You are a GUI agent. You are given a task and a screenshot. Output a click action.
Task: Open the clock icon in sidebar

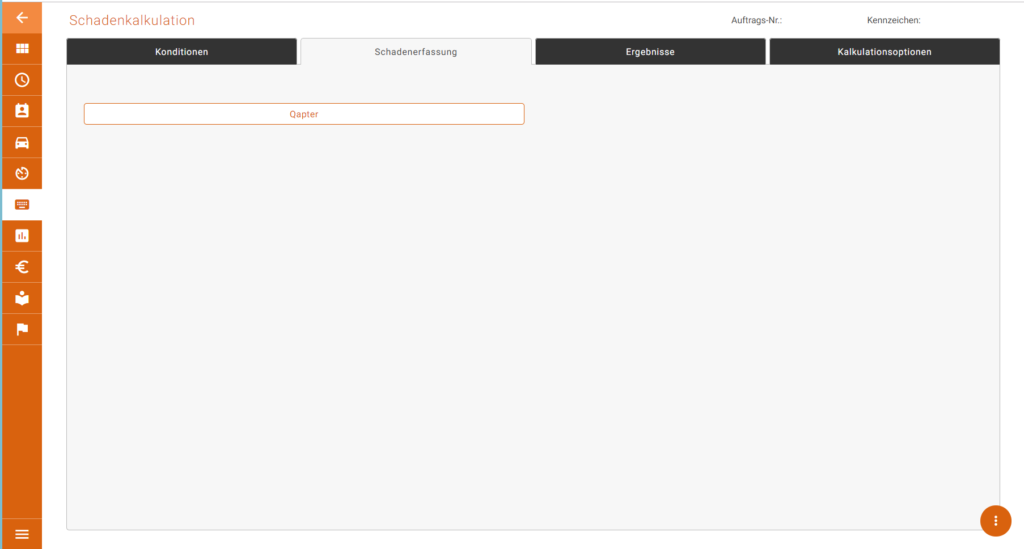[x=22, y=80]
